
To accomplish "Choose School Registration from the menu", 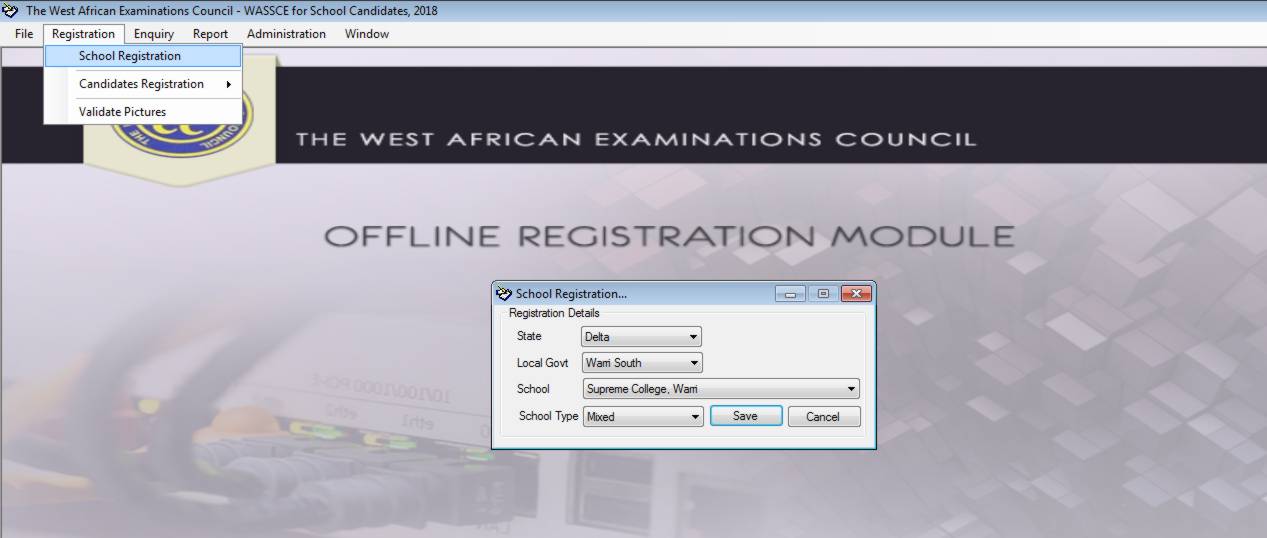I will 143,56.
